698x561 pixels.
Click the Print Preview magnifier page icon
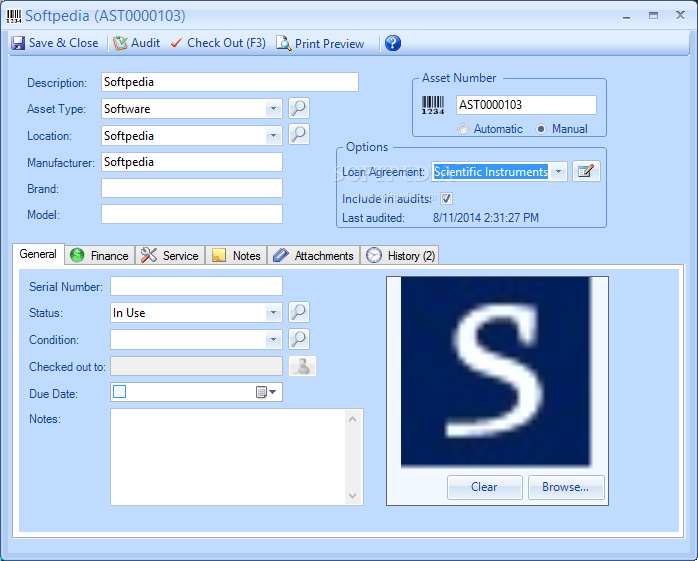point(283,43)
